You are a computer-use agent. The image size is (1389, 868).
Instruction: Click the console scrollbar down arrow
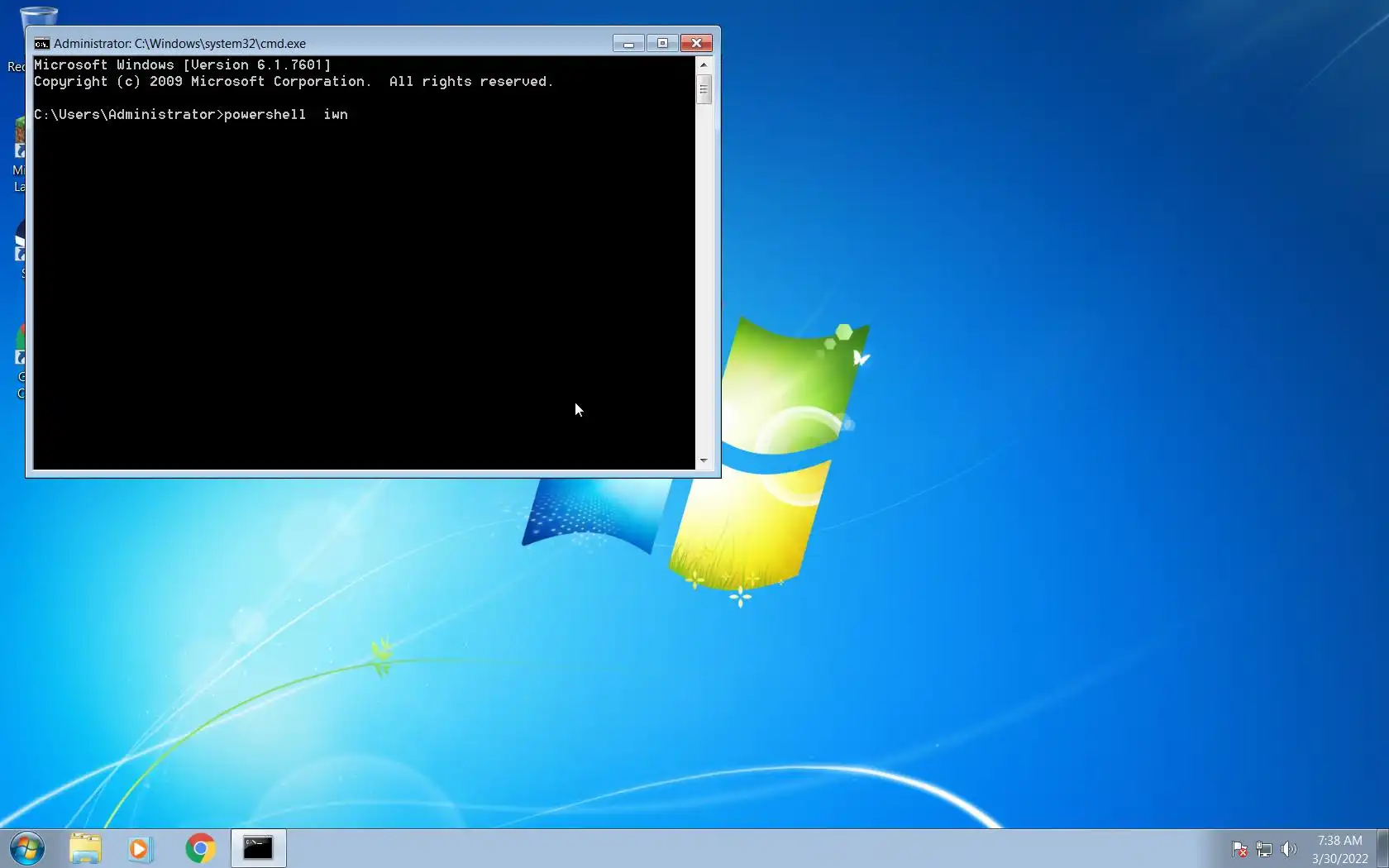click(x=704, y=461)
